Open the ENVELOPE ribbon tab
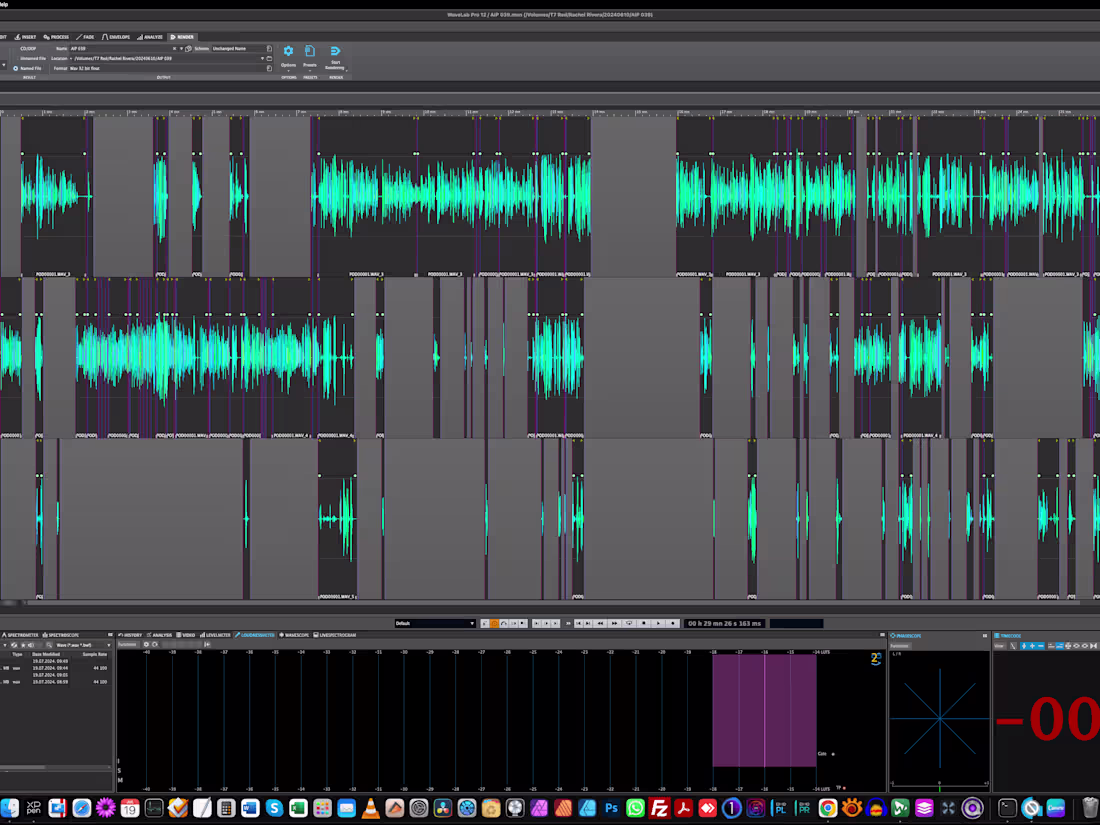Viewport: 1100px width, 825px height. (120, 37)
